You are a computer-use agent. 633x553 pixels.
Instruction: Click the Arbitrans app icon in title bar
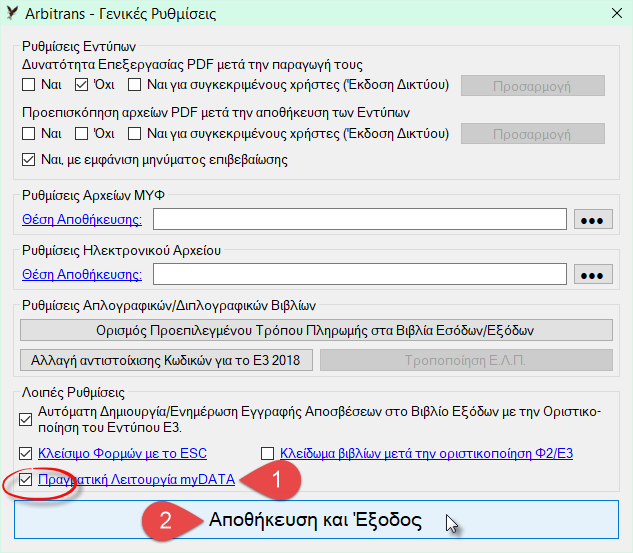12,13
